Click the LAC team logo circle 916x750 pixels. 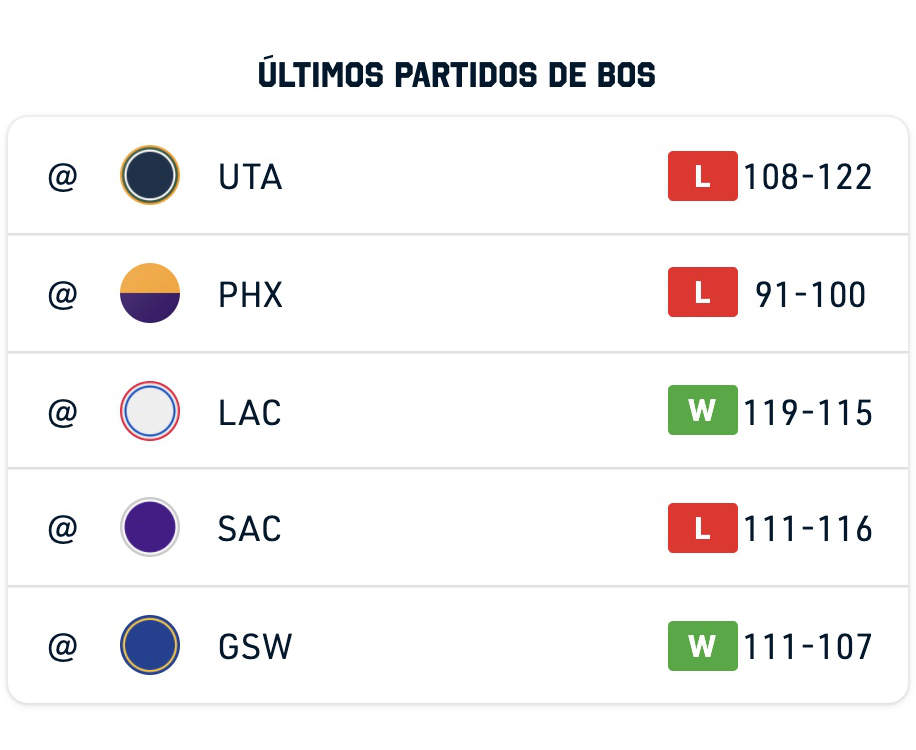(x=150, y=411)
